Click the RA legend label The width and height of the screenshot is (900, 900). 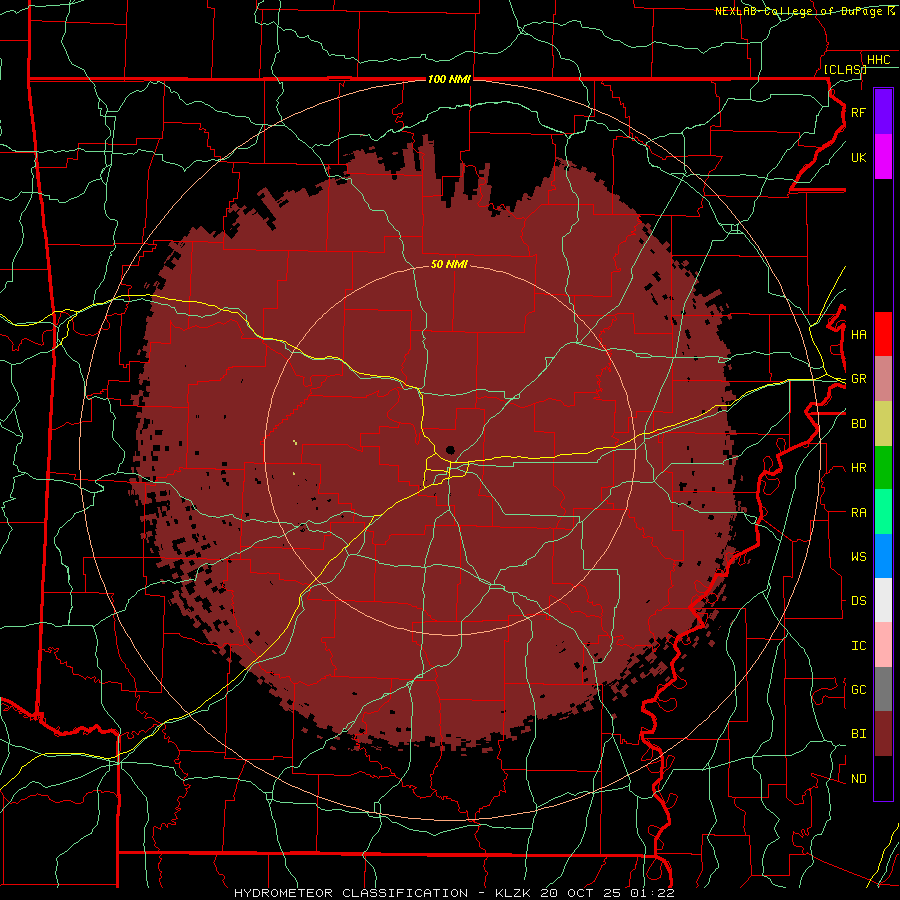(859, 513)
